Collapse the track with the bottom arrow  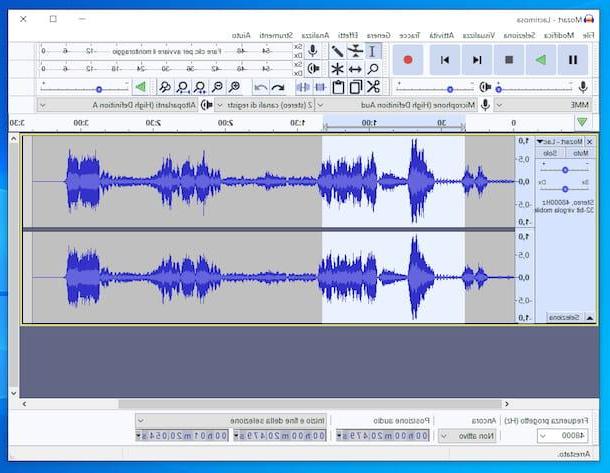589,318
